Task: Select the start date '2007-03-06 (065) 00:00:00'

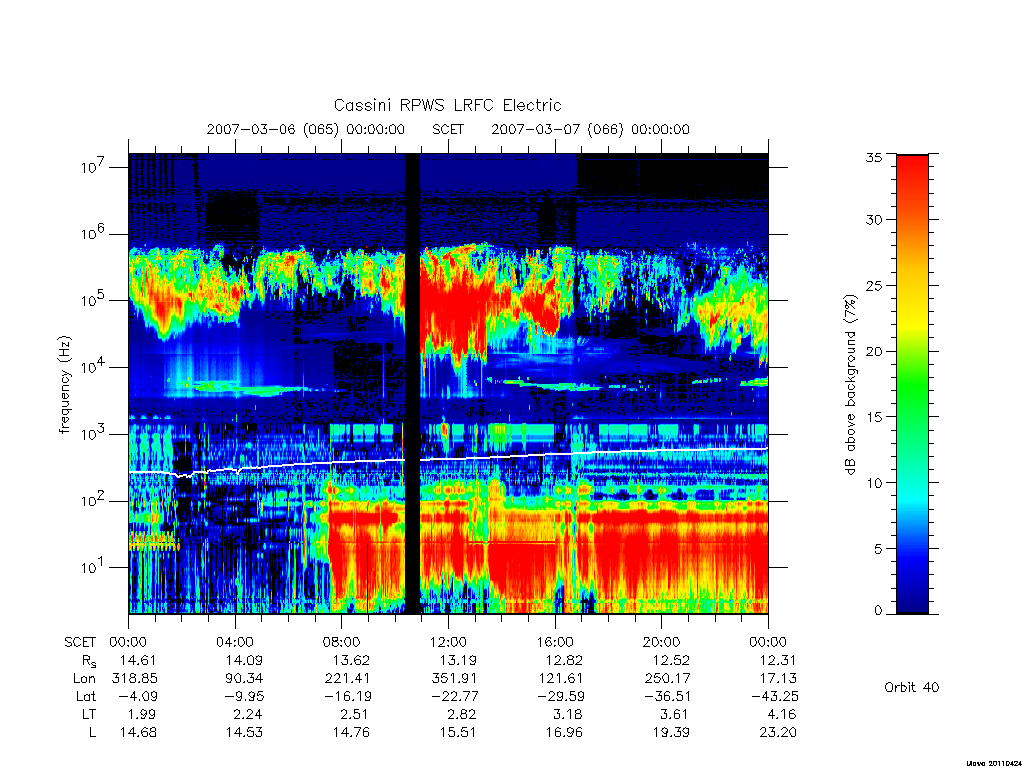Action: 306,129
